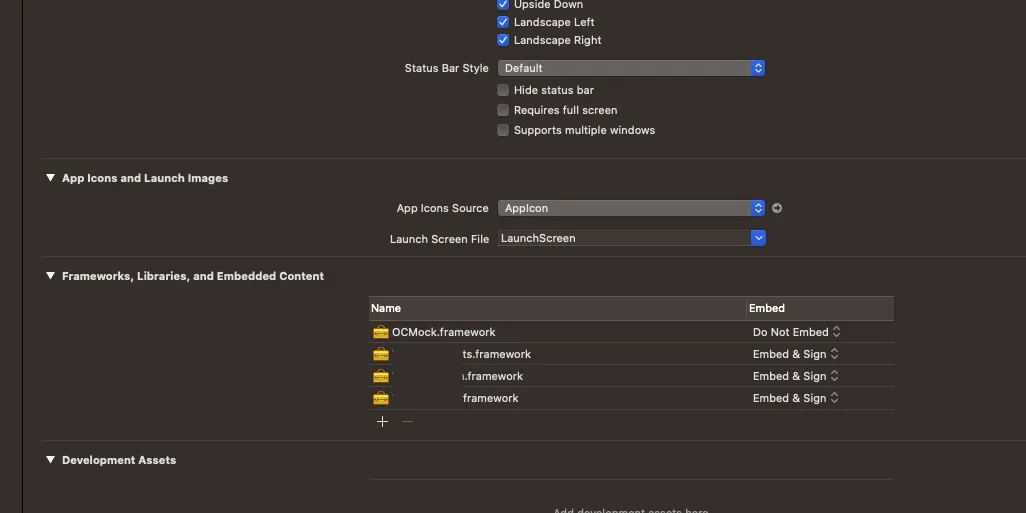1026x513 pixels.
Task: Toggle Supports multiple windows checkbox
Action: coord(503,130)
